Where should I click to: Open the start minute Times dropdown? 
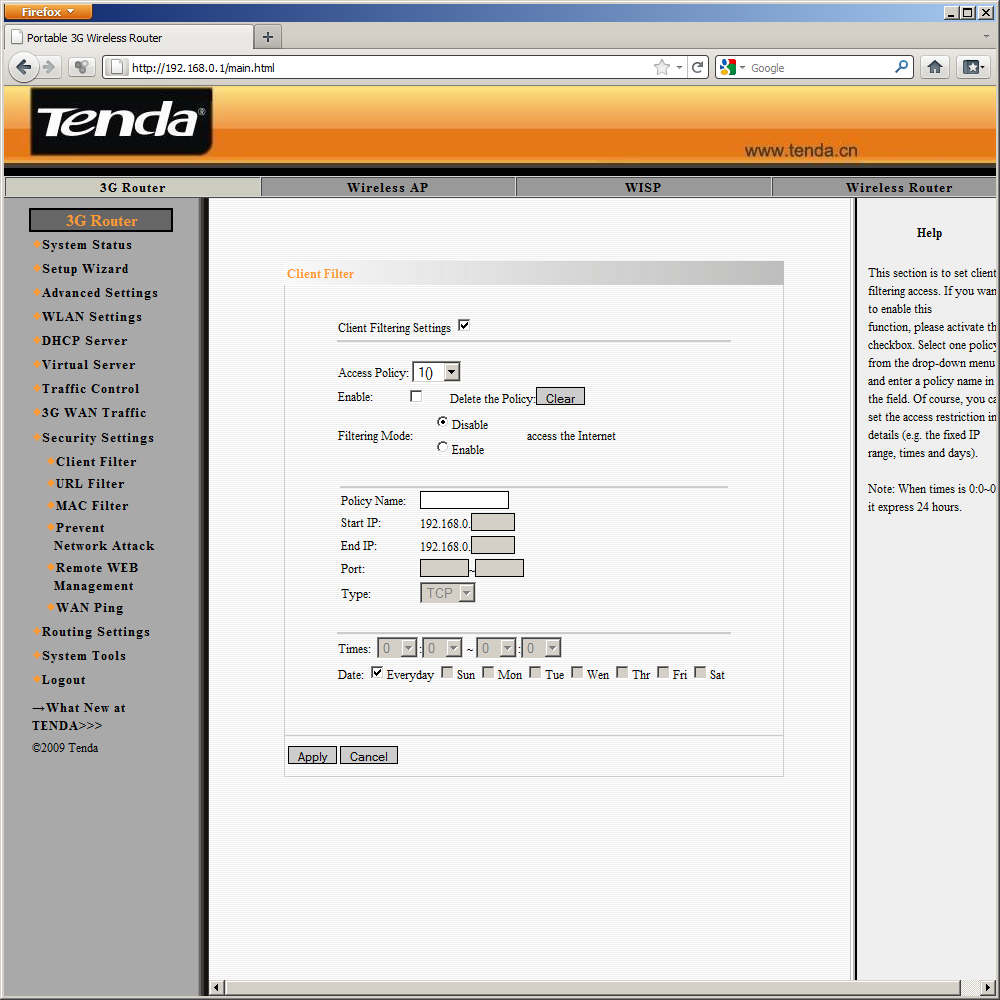pyautogui.click(x=442, y=648)
